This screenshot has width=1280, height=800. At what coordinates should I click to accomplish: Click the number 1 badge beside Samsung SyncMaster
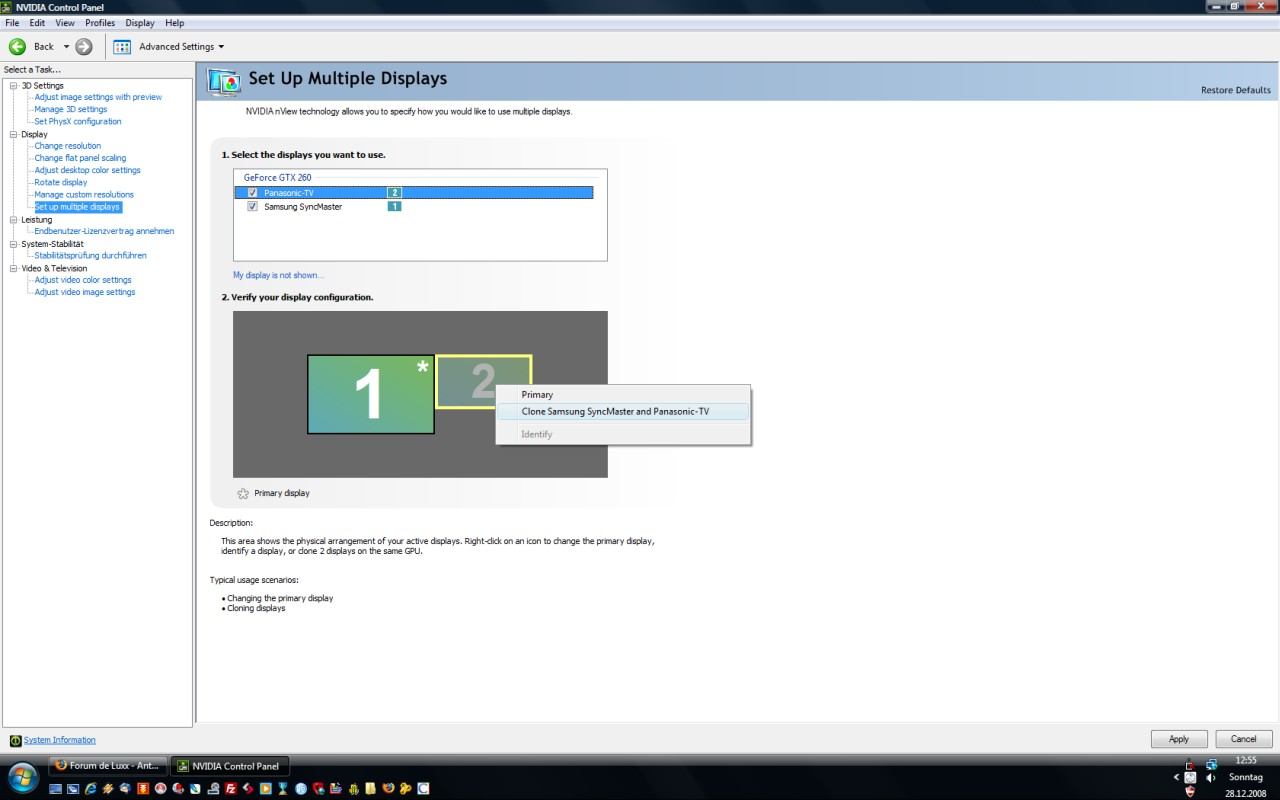coord(394,206)
